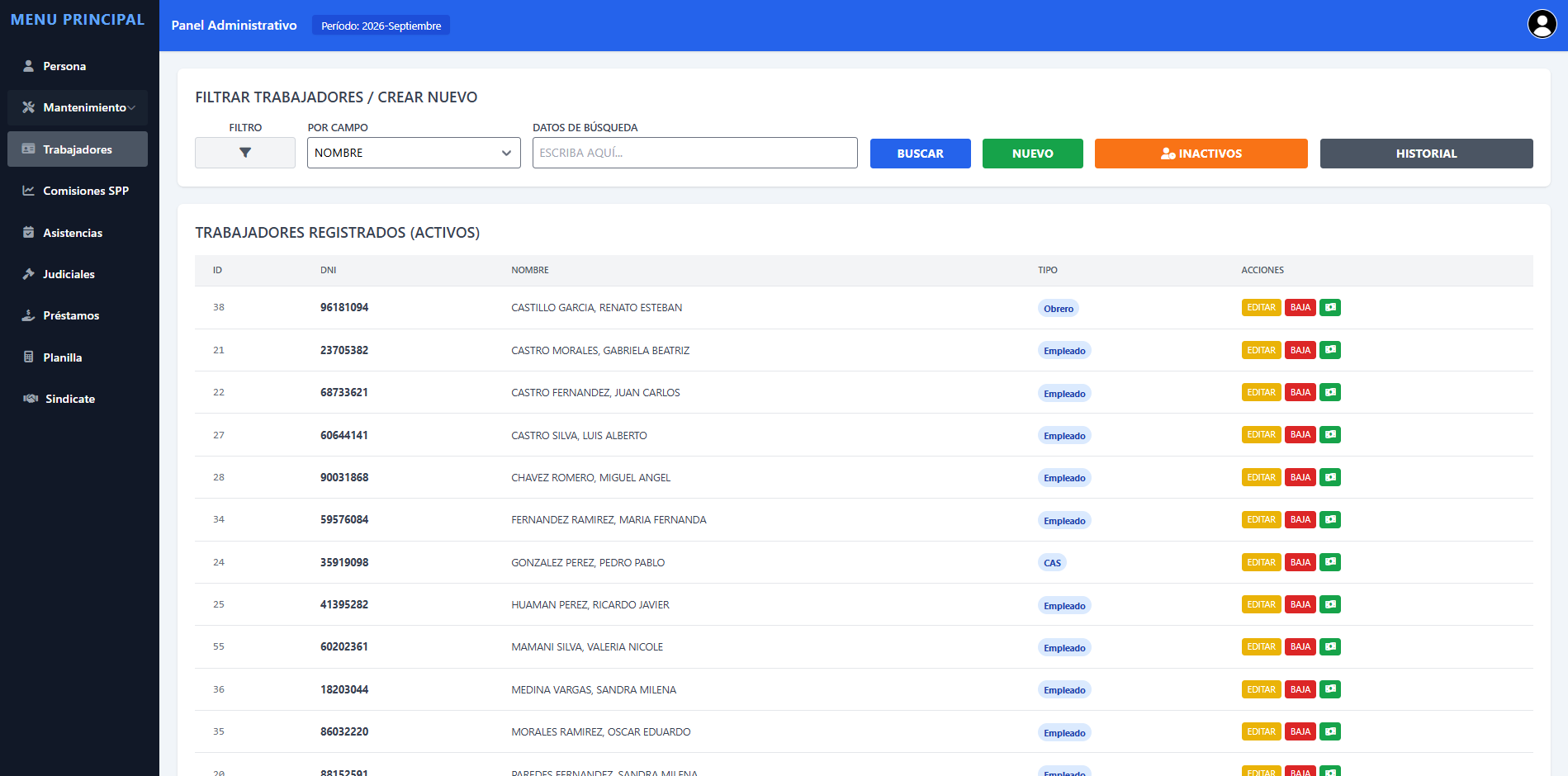Click the Persona sidebar icon

pyautogui.click(x=29, y=66)
